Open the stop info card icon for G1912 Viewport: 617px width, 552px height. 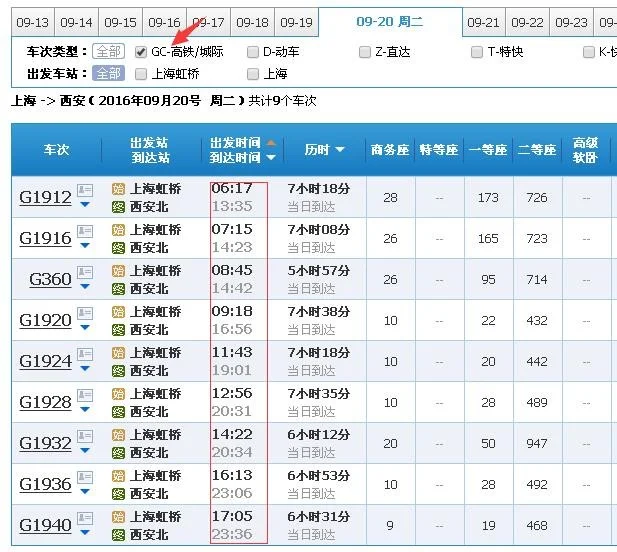(x=85, y=191)
